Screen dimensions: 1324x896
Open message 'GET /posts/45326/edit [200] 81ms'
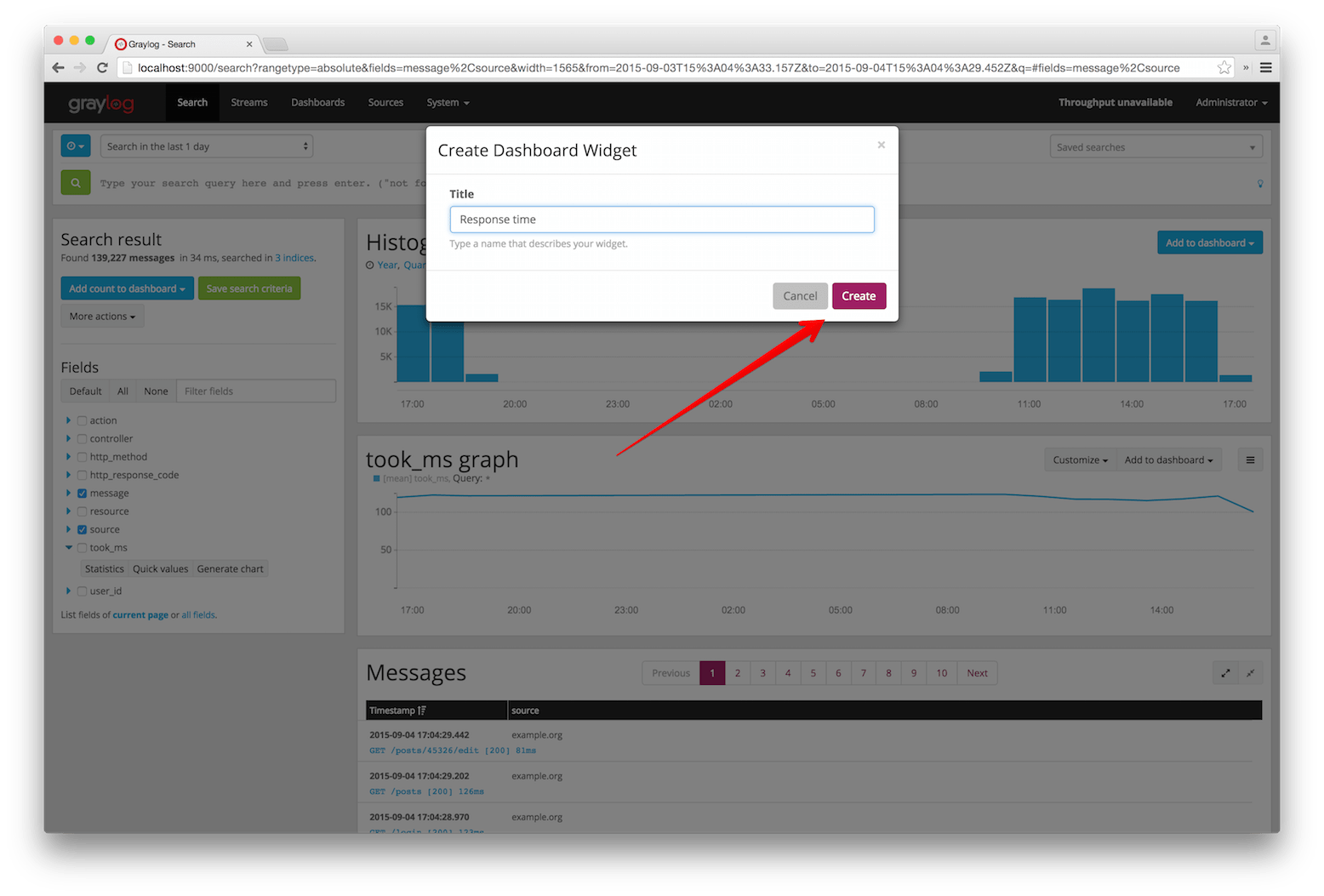pyautogui.click(x=453, y=750)
